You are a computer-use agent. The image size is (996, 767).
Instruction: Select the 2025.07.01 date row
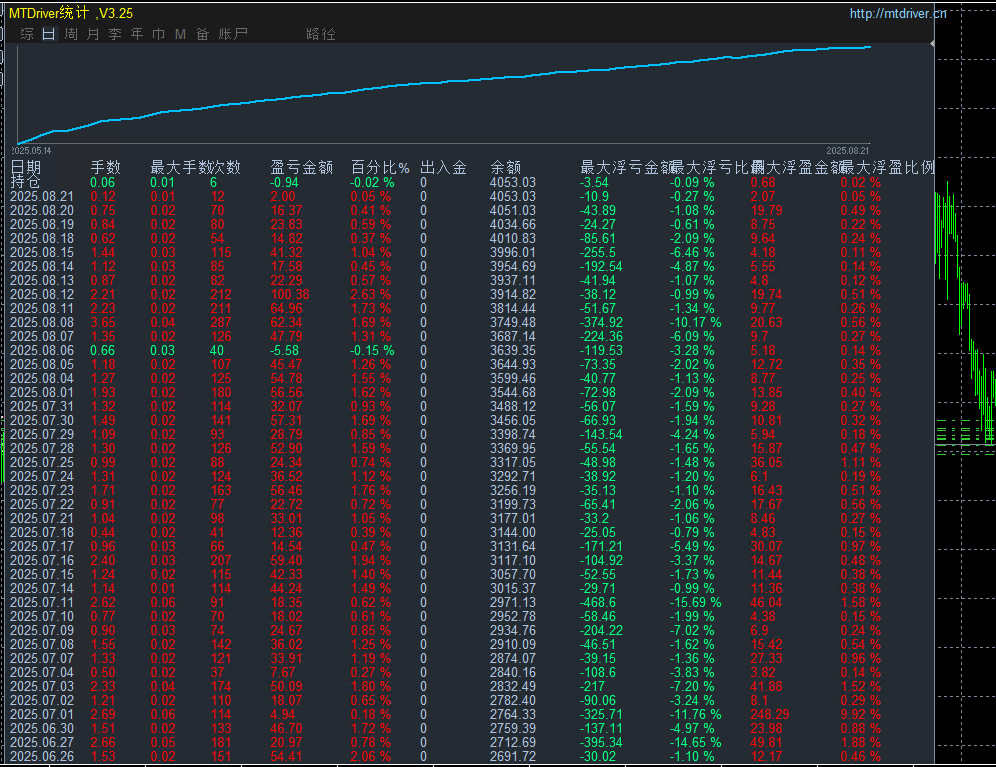(x=42, y=714)
